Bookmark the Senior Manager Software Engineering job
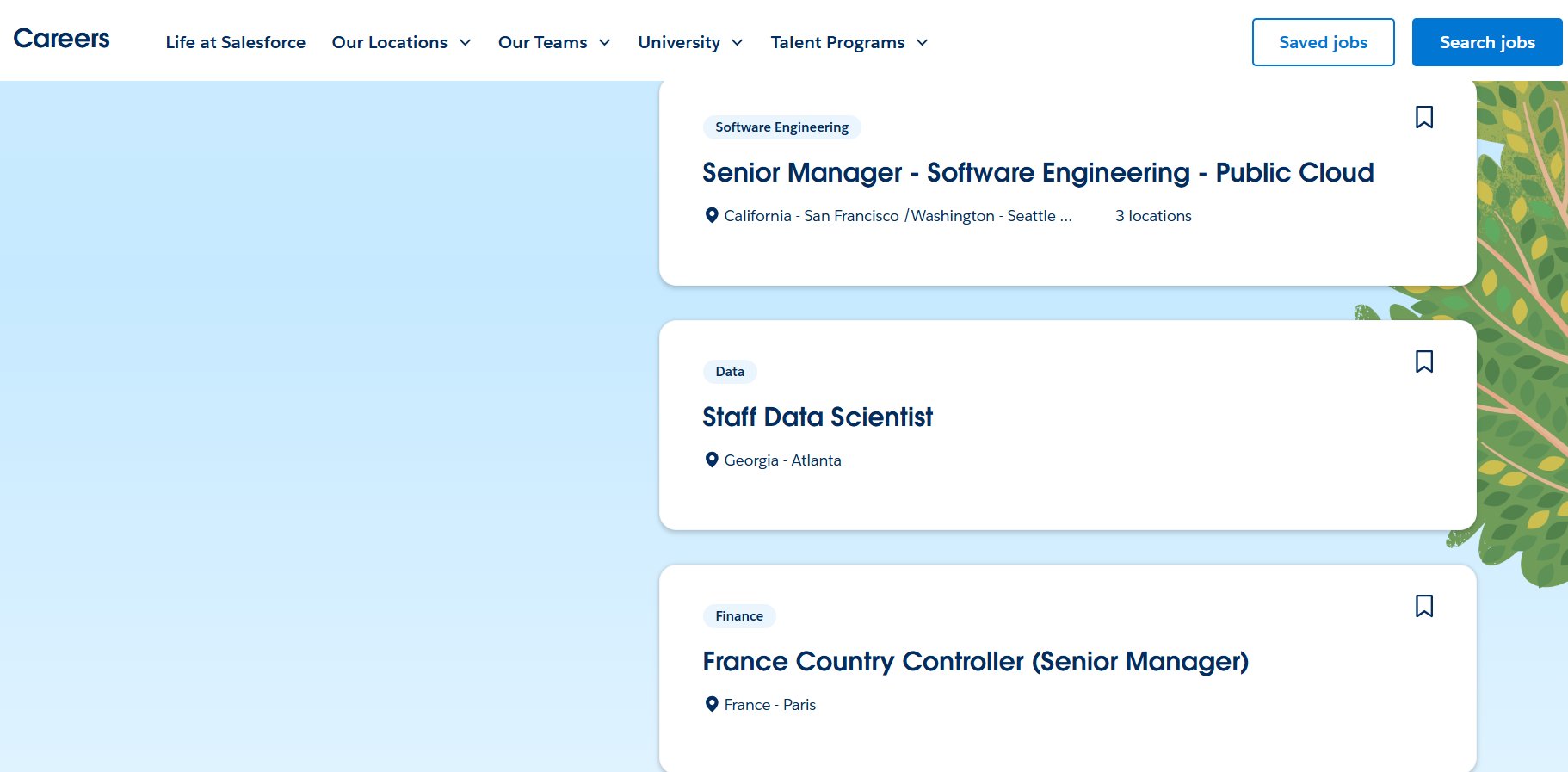1568x772 pixels. click(x=1423, y=117)
